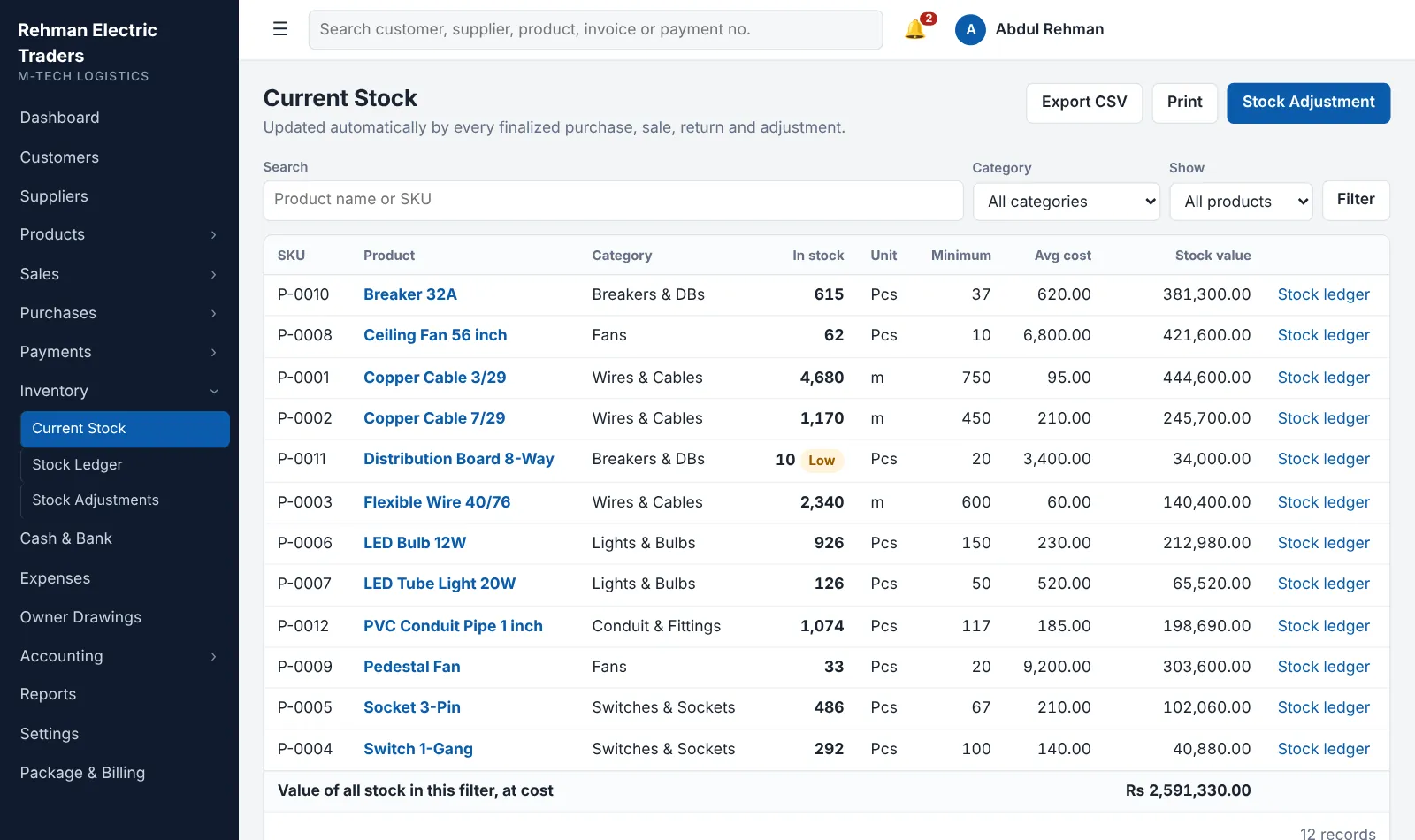Open the Breaker 32A product link
1415x840 pixels.
pyautogui.click(x=410, y=294)
